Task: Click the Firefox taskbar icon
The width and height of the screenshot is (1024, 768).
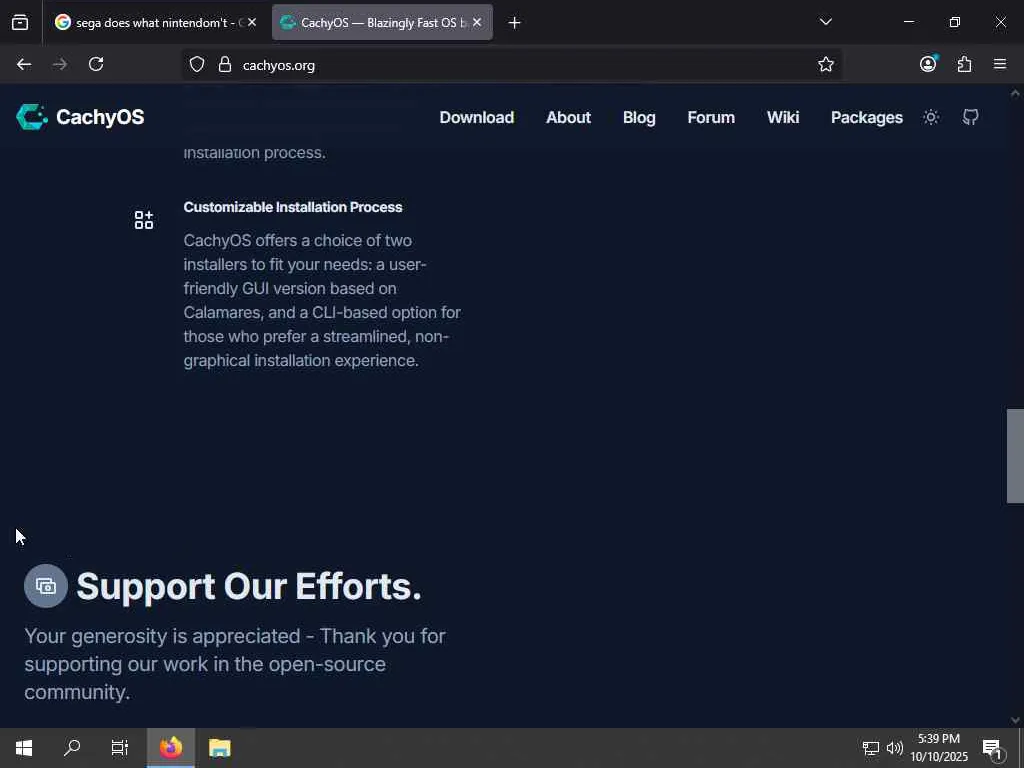Action: click(x=171, y=748)
